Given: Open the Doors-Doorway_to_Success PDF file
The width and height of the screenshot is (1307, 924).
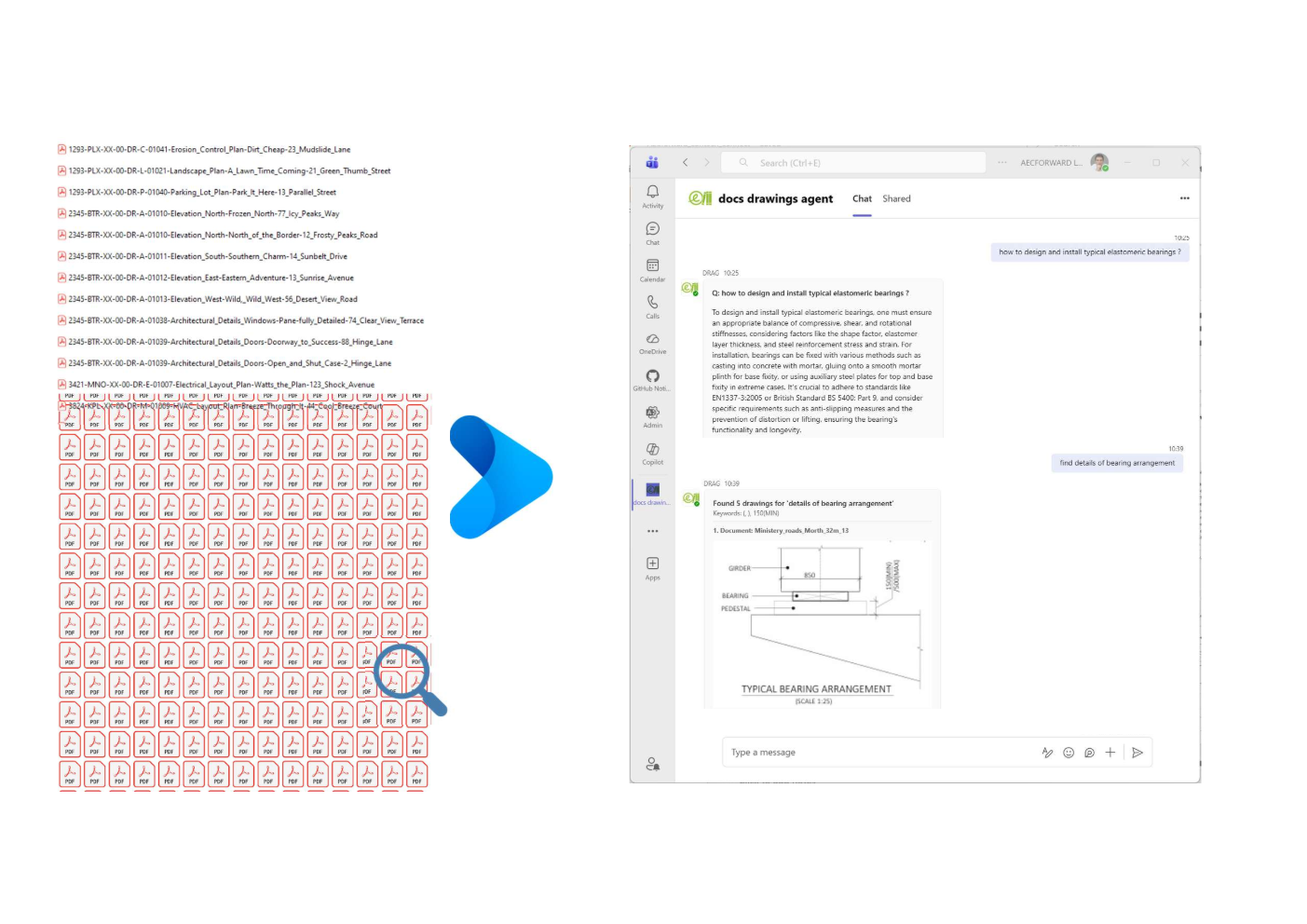Looking at the screenshot, I should (225, 342).
